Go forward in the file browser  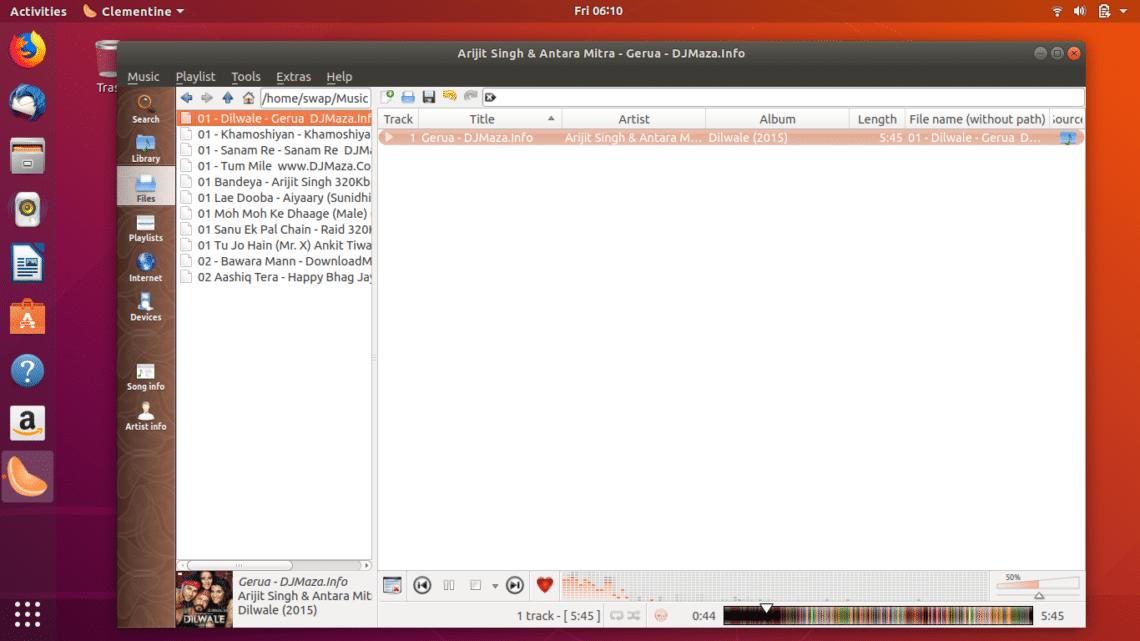click(207, 97)
